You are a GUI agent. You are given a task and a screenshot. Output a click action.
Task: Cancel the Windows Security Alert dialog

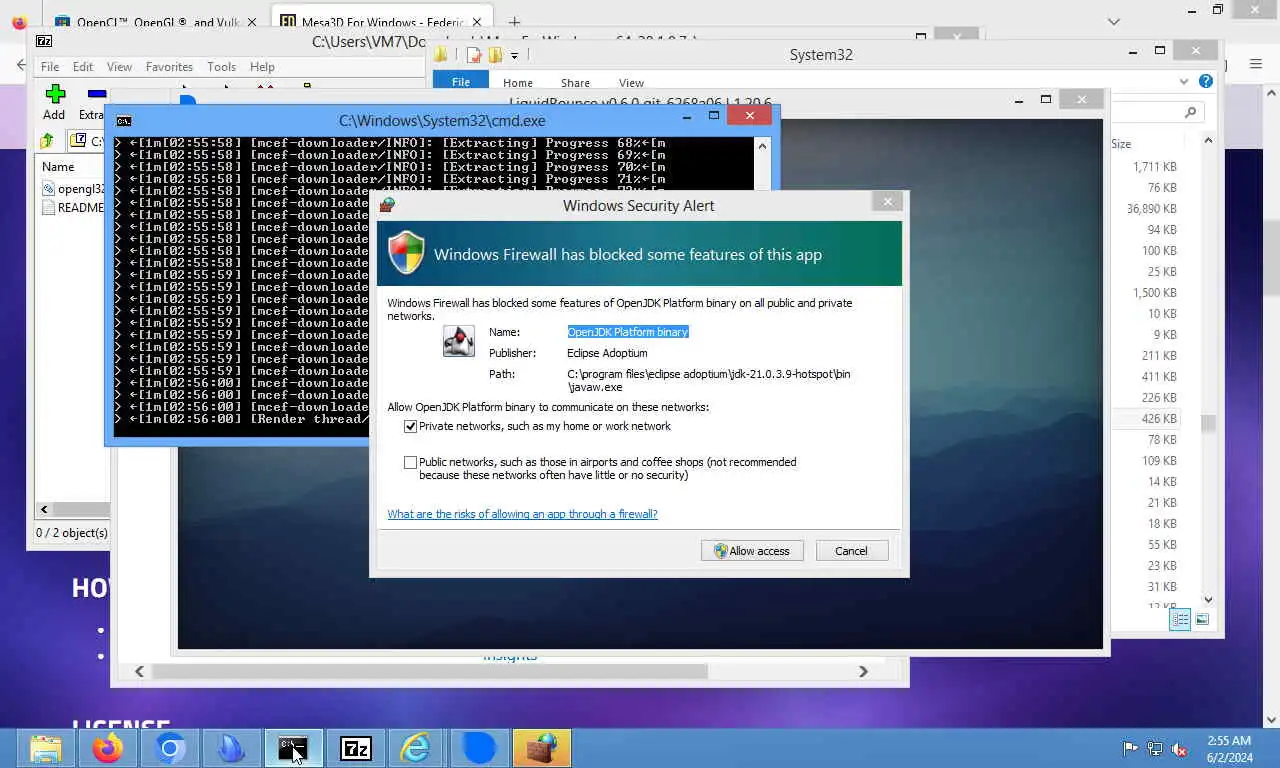coord(851,551)
